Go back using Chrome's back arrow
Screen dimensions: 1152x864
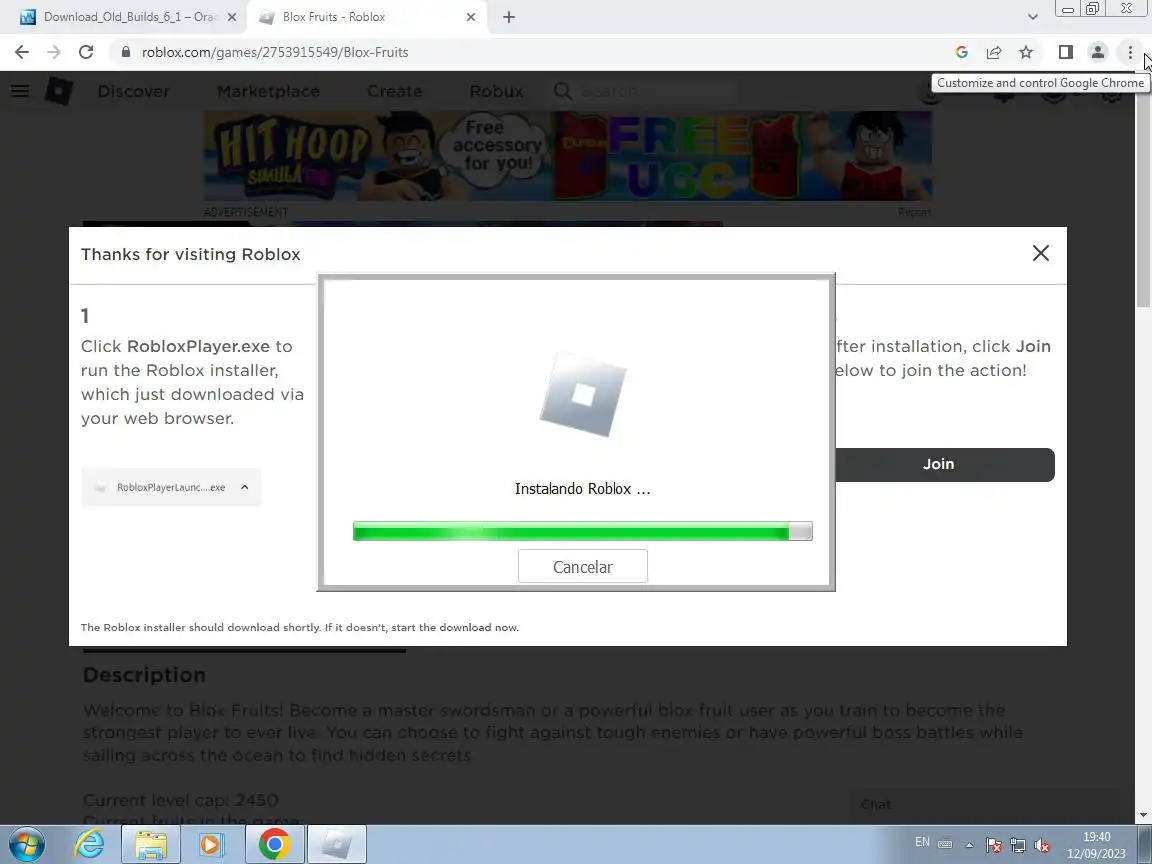pyautogui.click(x=21, y=52)
